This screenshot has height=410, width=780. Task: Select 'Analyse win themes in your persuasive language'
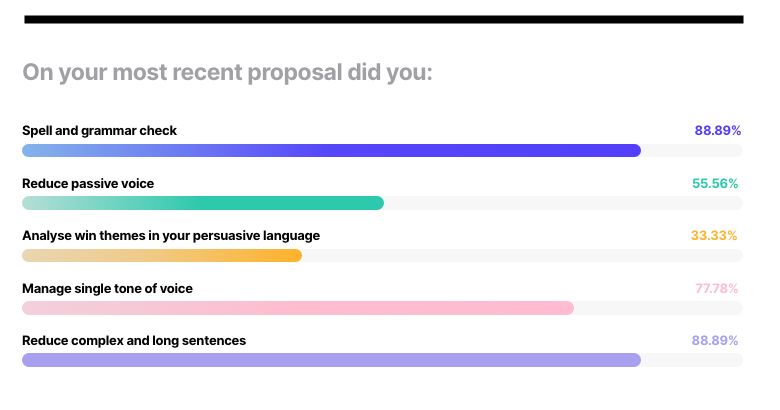tap(171, 236)
